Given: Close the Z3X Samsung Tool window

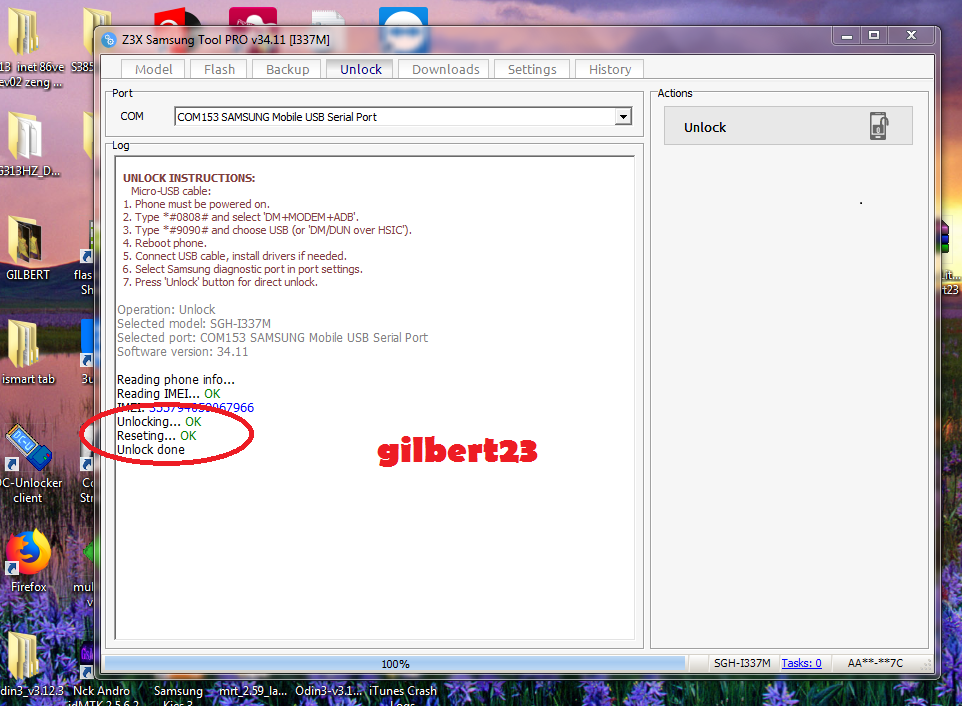Looking at the screenshot, I should (x=912, y=36).
